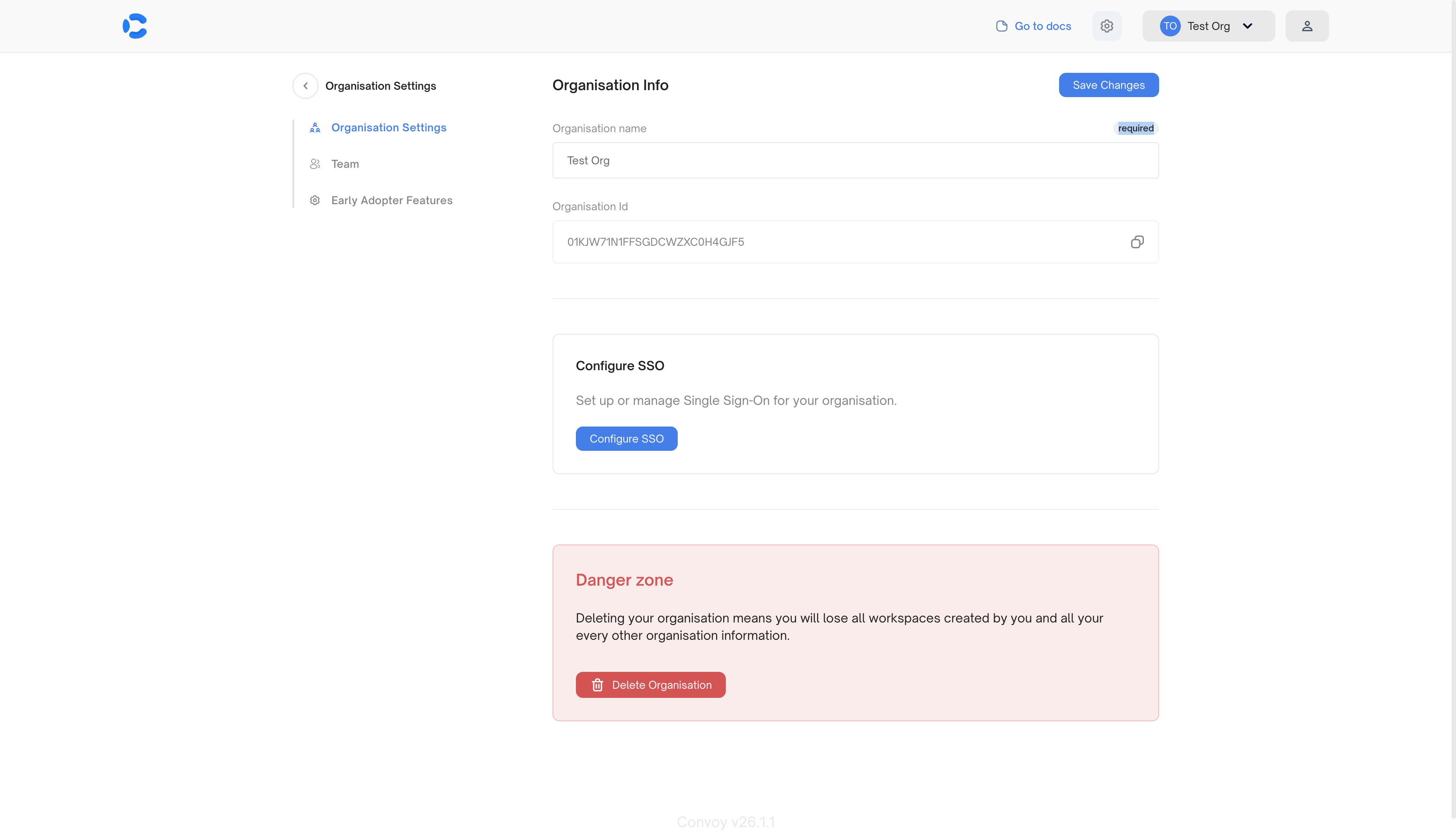
Task: Click the Delete Organisation button
Action: pyautogui.click(x=661, y=685)
